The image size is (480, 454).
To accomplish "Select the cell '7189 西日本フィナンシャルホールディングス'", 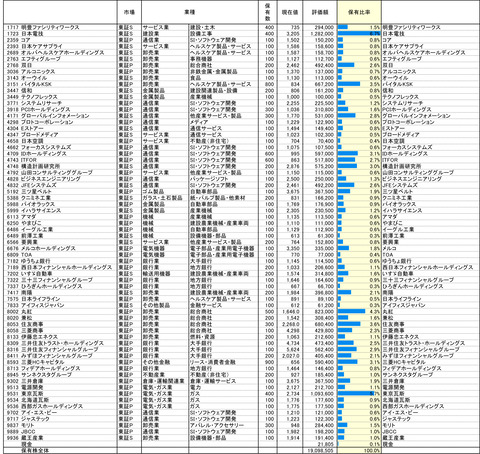I will [60, 267].
